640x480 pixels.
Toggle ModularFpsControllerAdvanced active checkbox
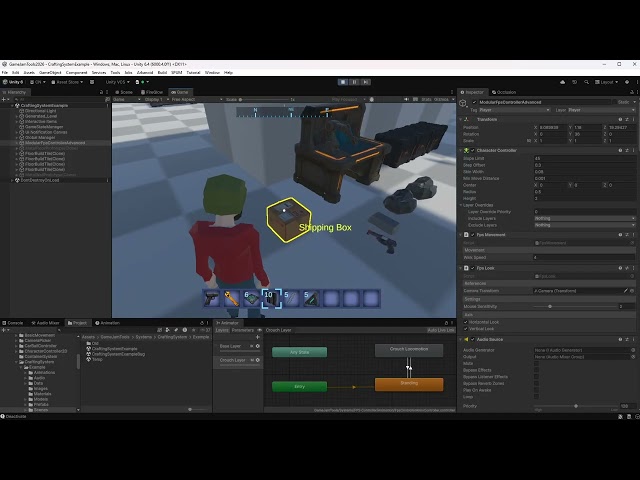coord(474,102)
